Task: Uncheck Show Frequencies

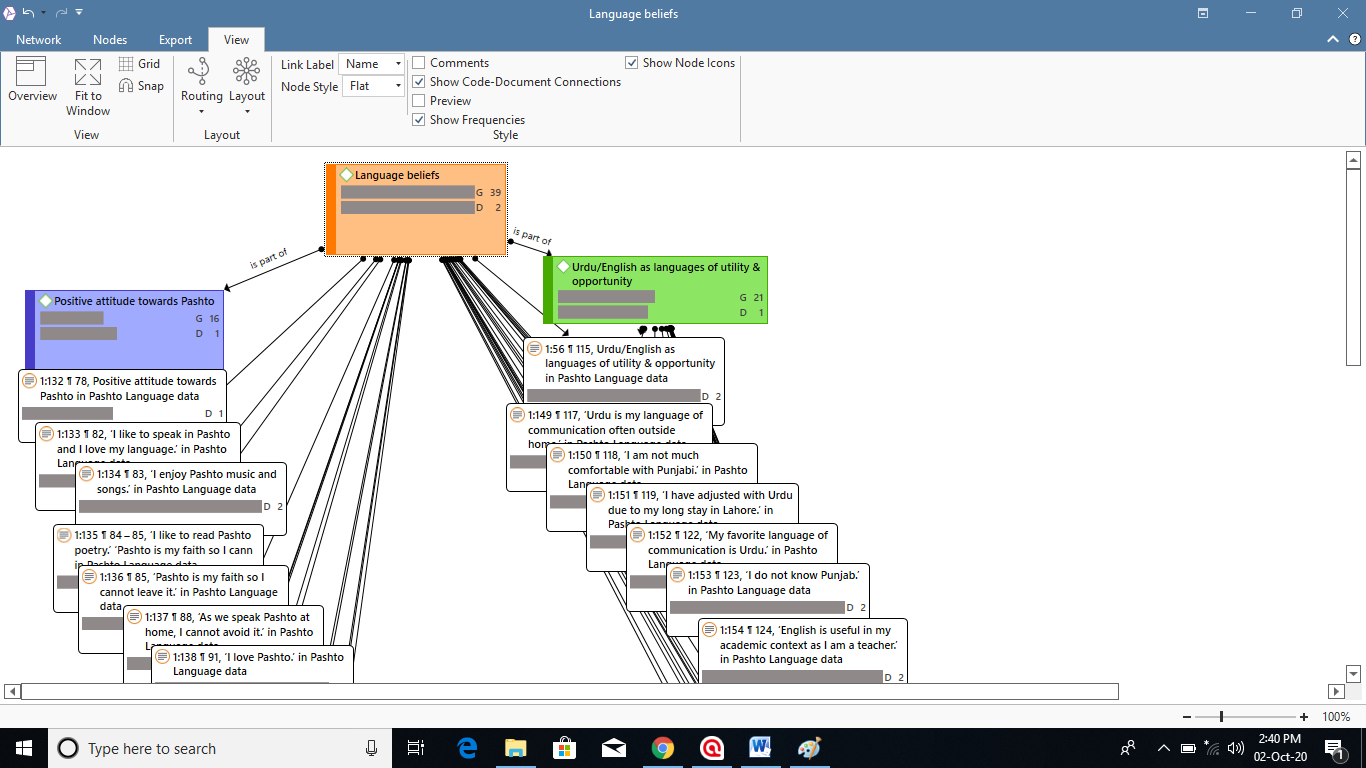Action: pyautogui.click(x=419, y=120)
